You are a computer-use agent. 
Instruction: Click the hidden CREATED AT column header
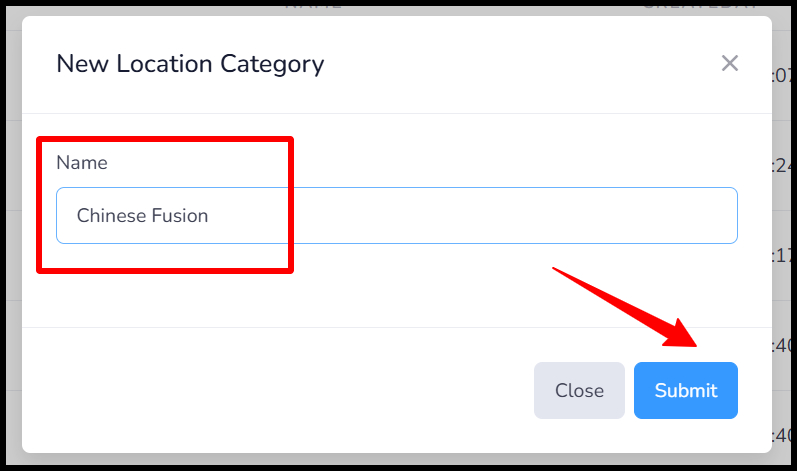click(700, 7)
